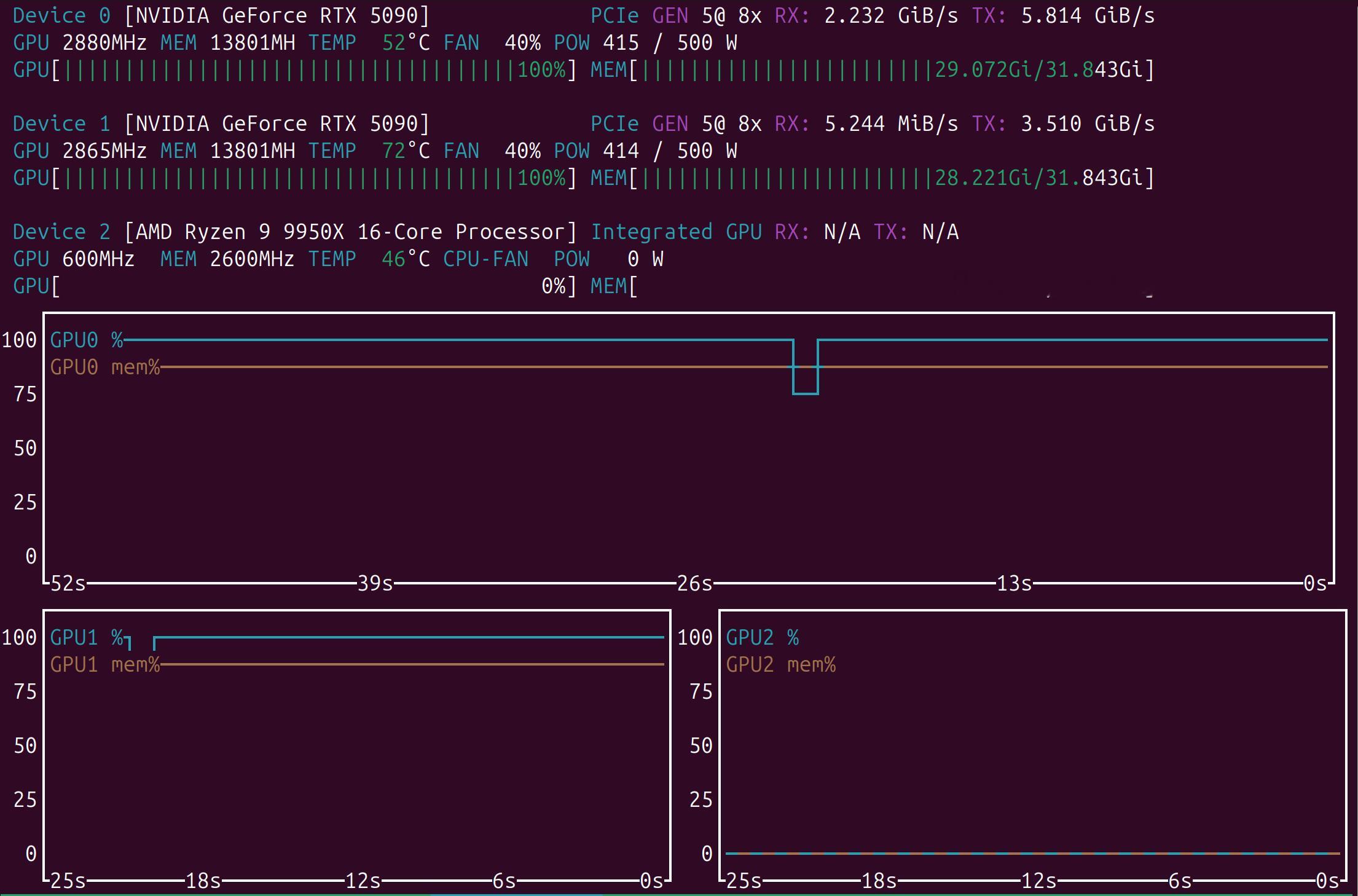The width and height of the screenshot is (1358, 896).
Task: Click Device 0 temperature reading 52°C
Action: [x=406, y=43]
